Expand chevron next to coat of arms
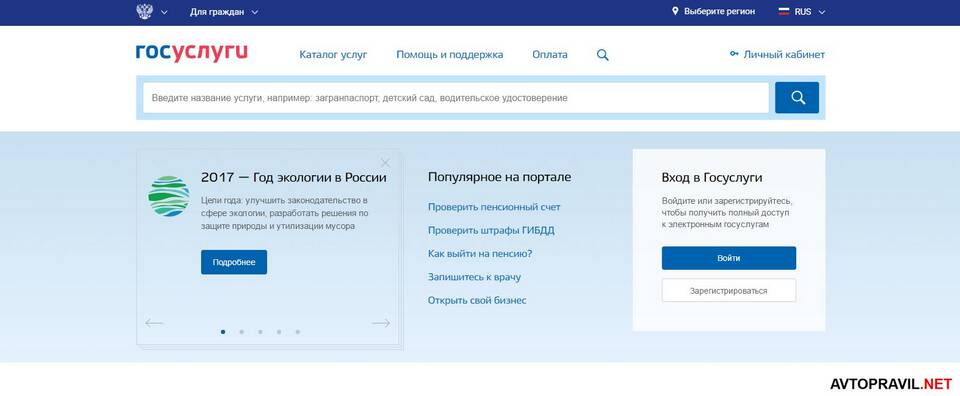 tap(163, 12)
